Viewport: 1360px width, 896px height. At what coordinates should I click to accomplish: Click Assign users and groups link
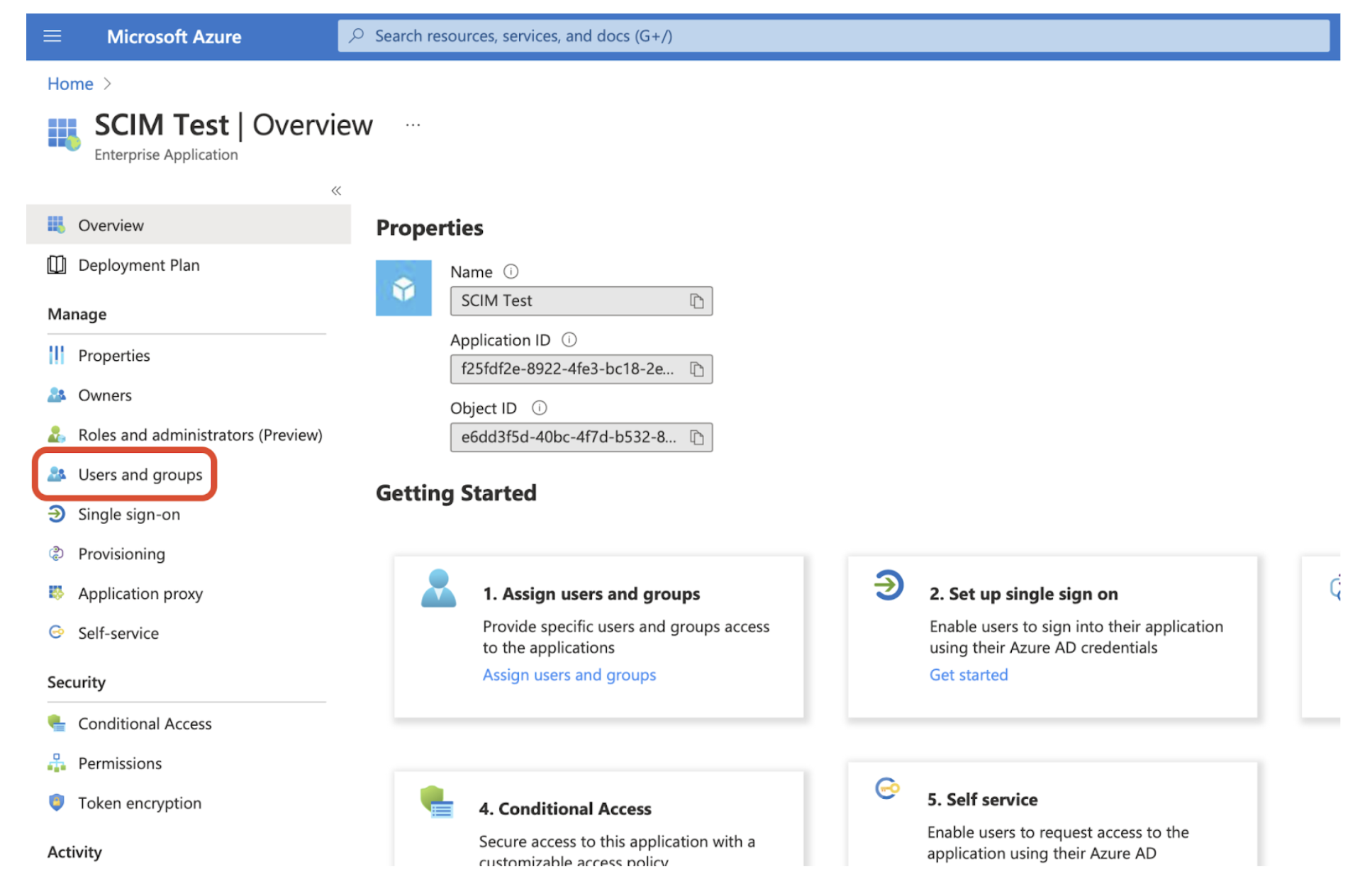click(569, 675)
